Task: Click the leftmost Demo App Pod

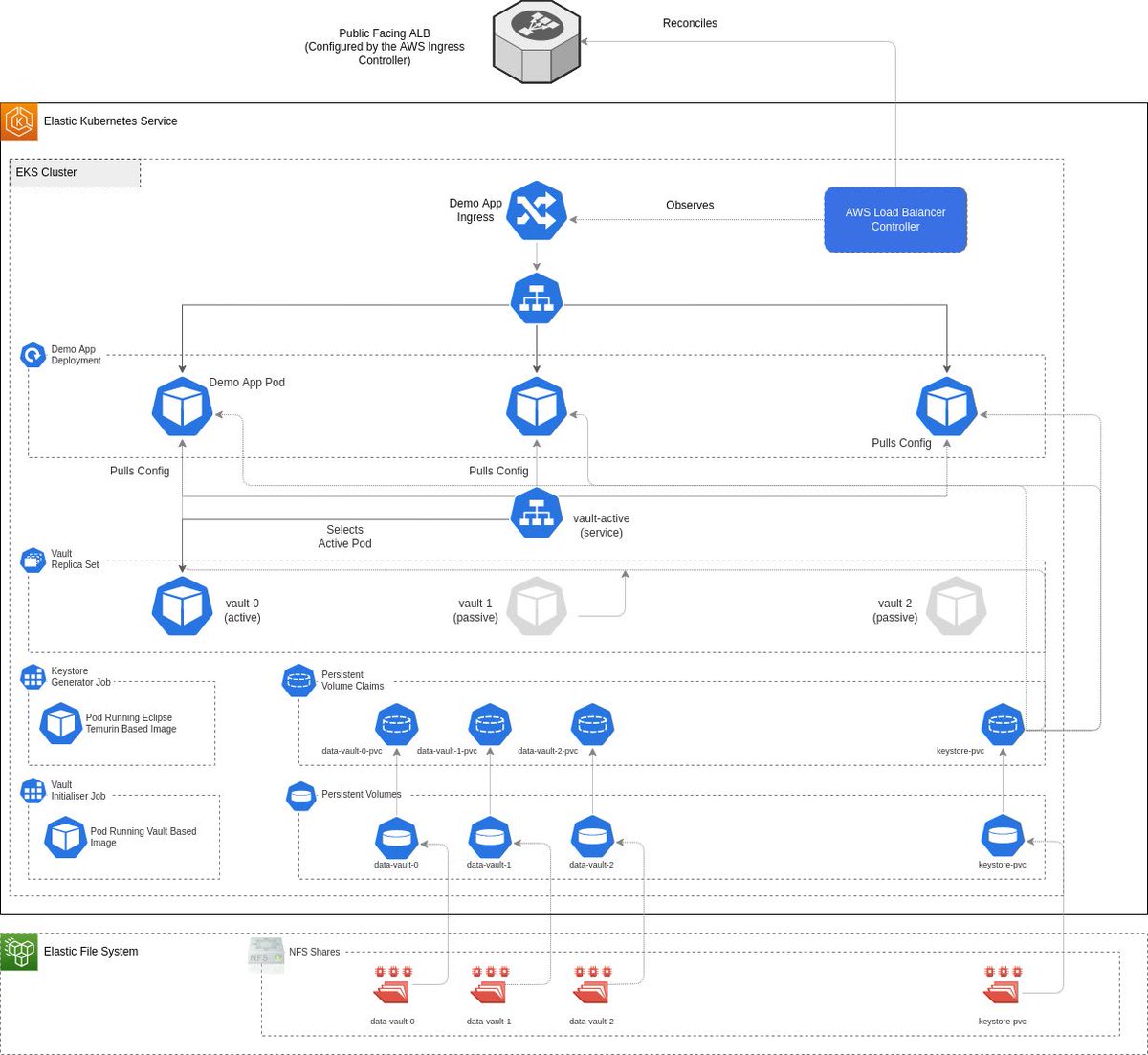Action: click(182, 406)
